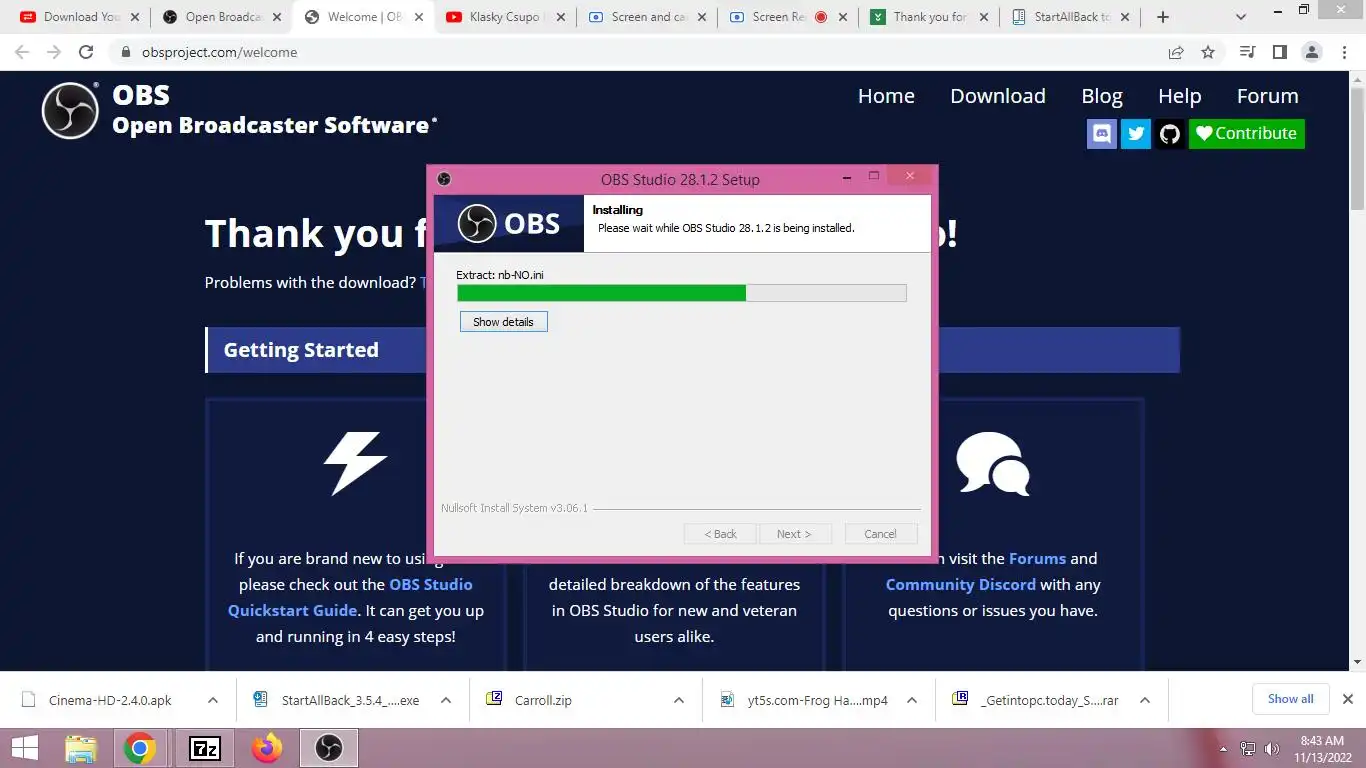Reload the current page
This screenshot has width=1366, height=768.
point(86,52)
